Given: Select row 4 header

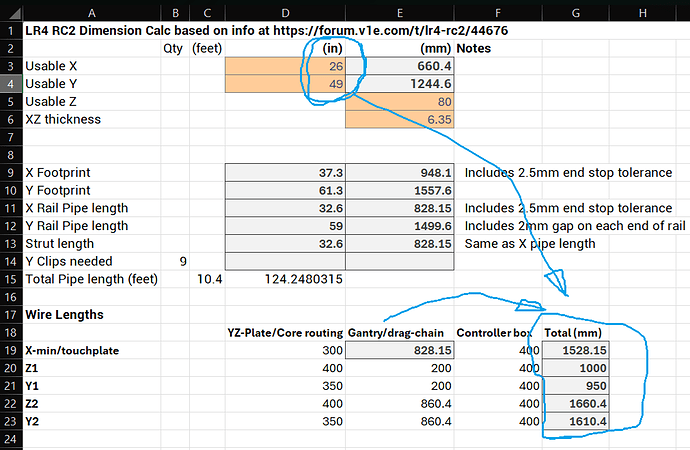Looking at the screenshot, I should [x=11, y=84].
